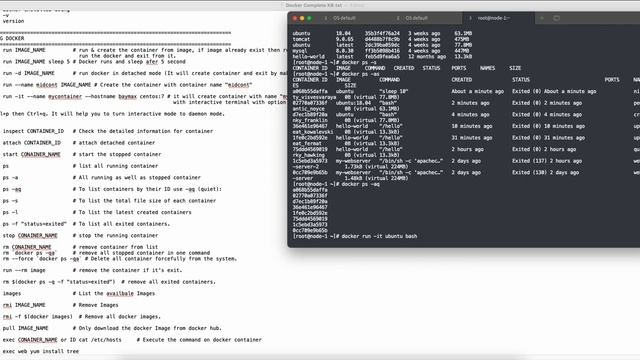This screenshot has height=360, width=640.
Task: Click the hello-world image row in images list
Action: click(x=382, y=57)
